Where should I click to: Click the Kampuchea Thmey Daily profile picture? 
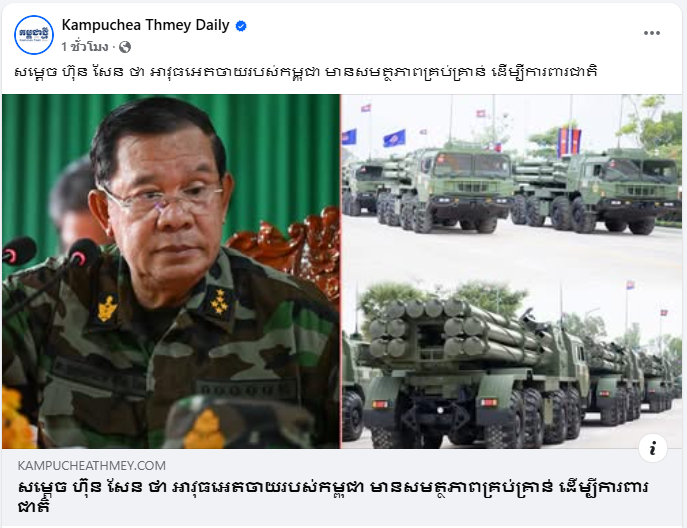coord(34,35)
